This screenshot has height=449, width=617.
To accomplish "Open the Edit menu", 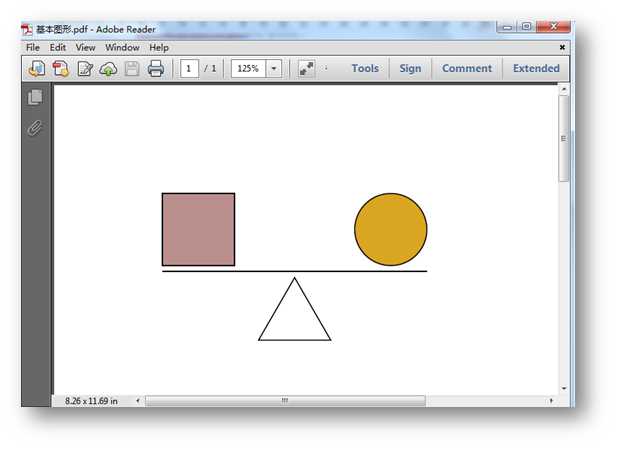I will 57,48.
